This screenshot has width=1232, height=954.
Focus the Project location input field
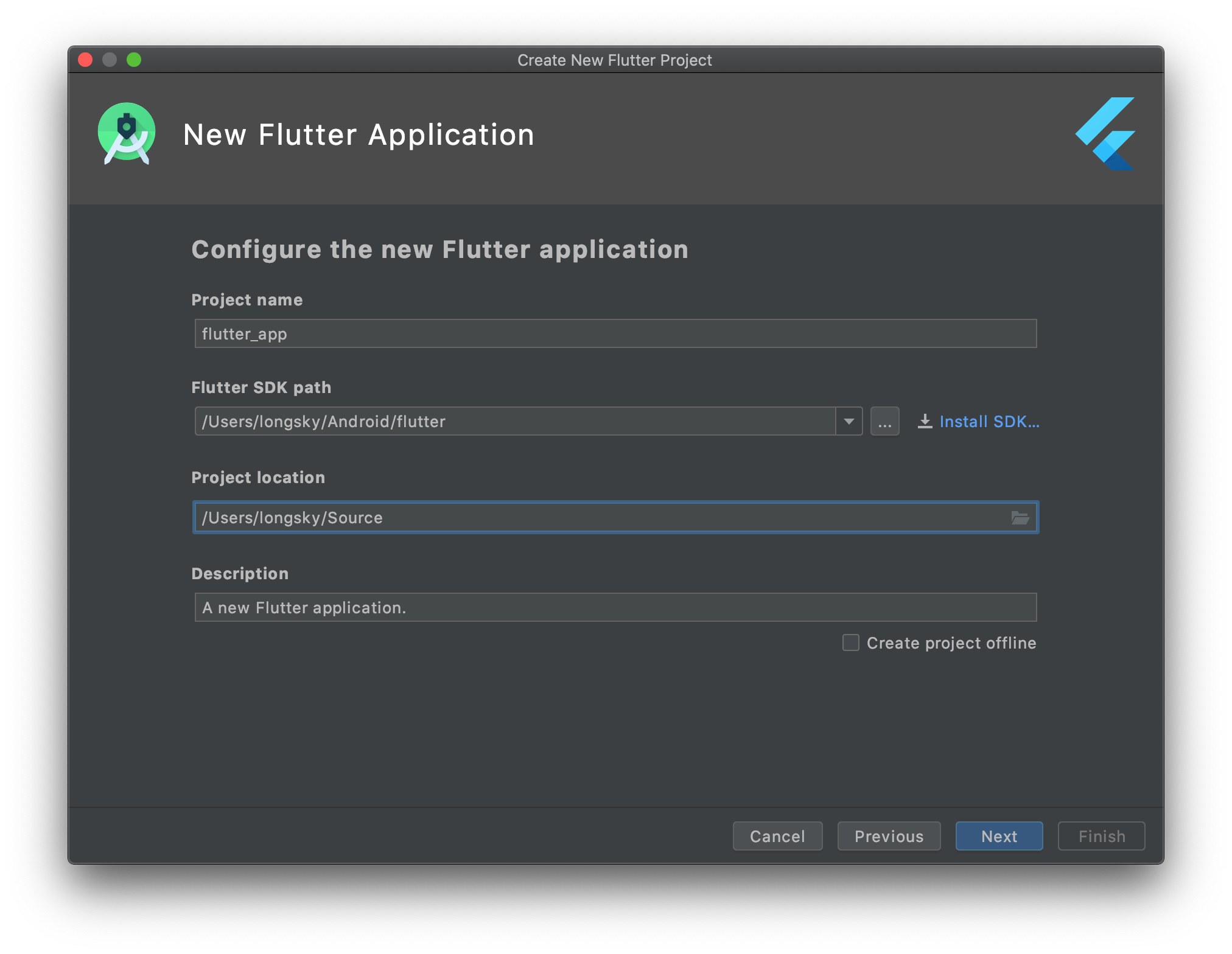click(x=615, y=518)
